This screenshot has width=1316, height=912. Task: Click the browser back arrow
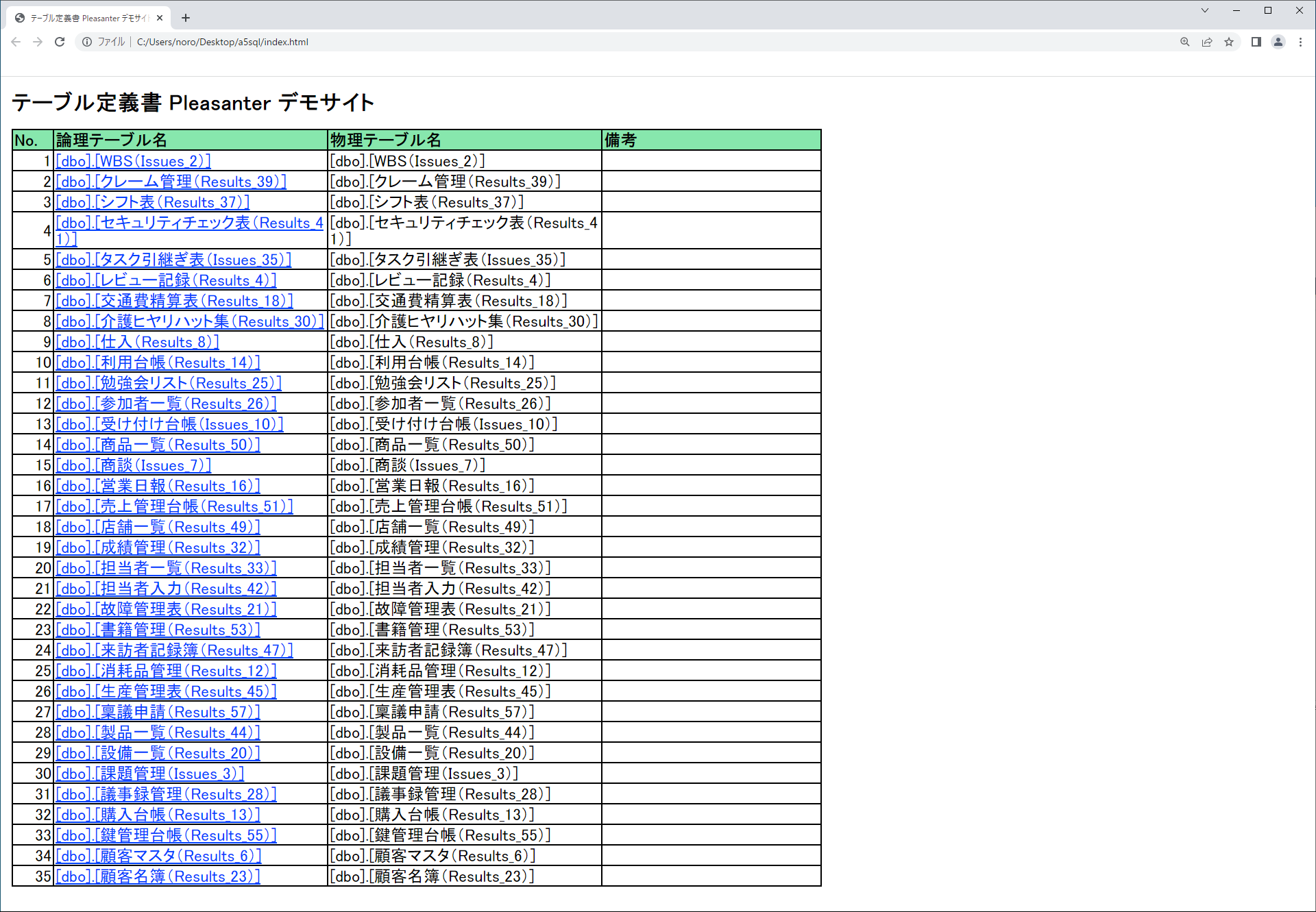tap(16, 42)
